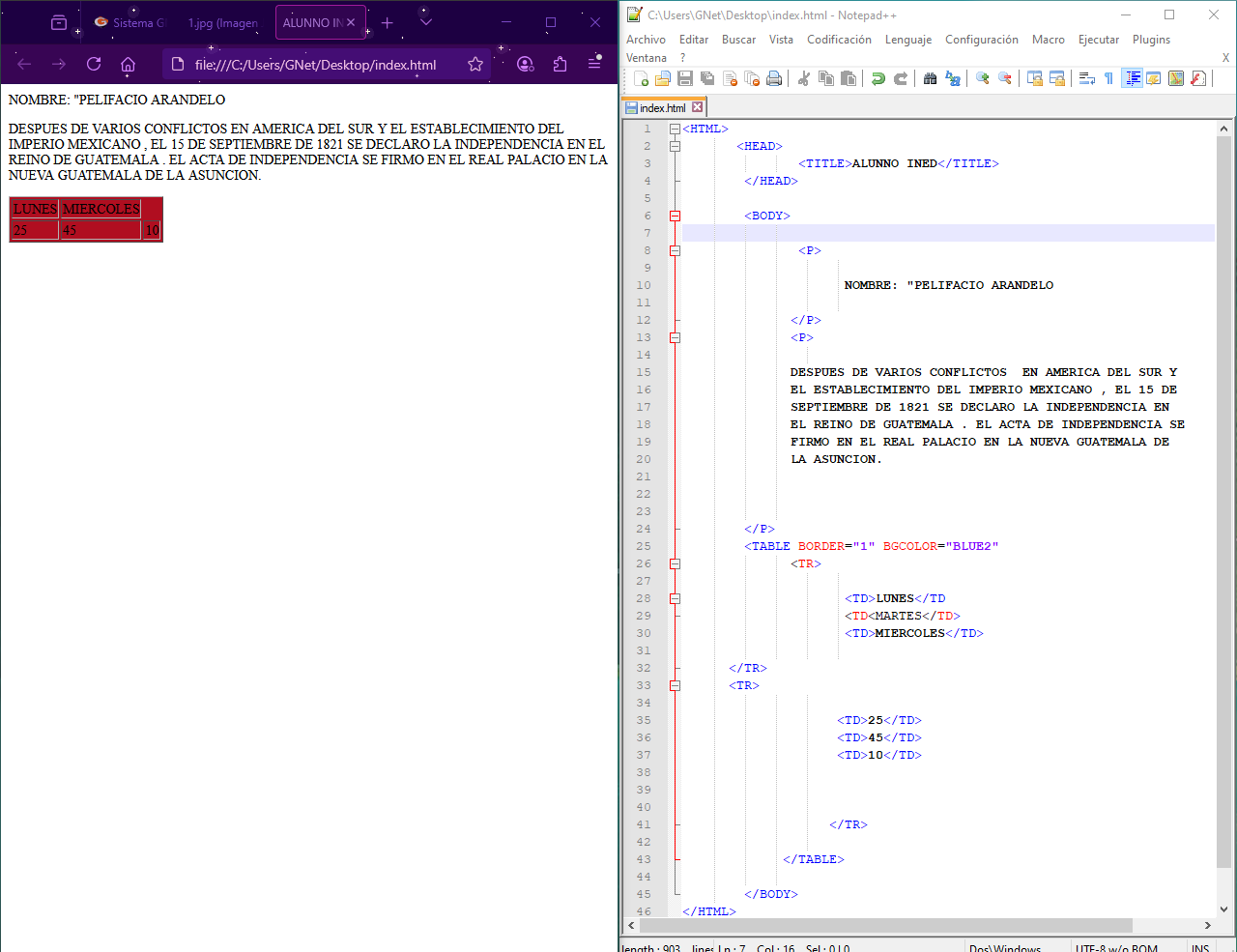Click the Cut scissors icon
The height and width of the screenshot is (952, 1237).
[x=803, y=78]
